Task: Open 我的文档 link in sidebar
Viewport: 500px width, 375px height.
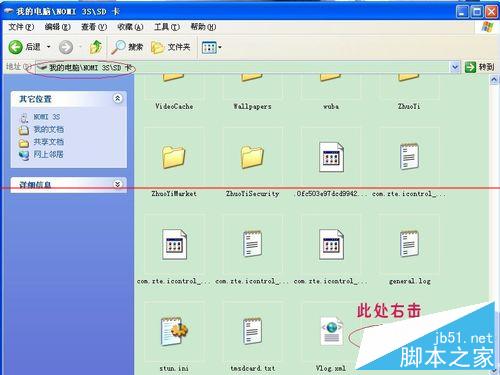Action: tap(49, 129)
